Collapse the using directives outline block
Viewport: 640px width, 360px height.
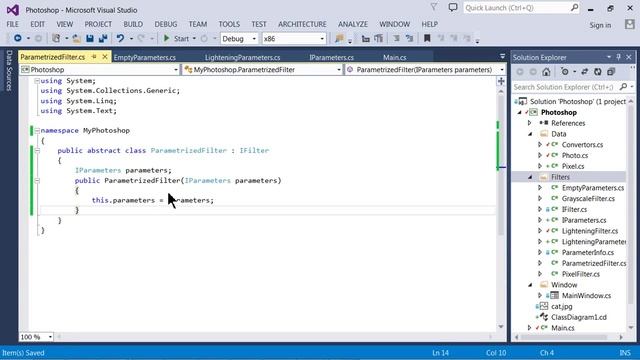pyautogui.click(x=37, y=81)
